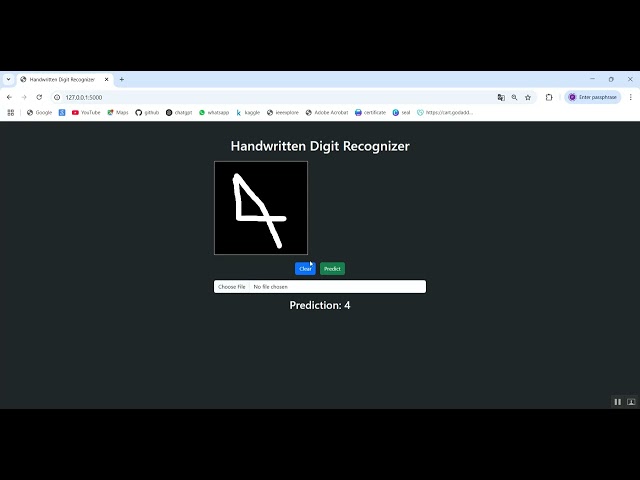640x480 pixels.
Task: Click the browser forward arrow
Action: (x=24, y=97)
